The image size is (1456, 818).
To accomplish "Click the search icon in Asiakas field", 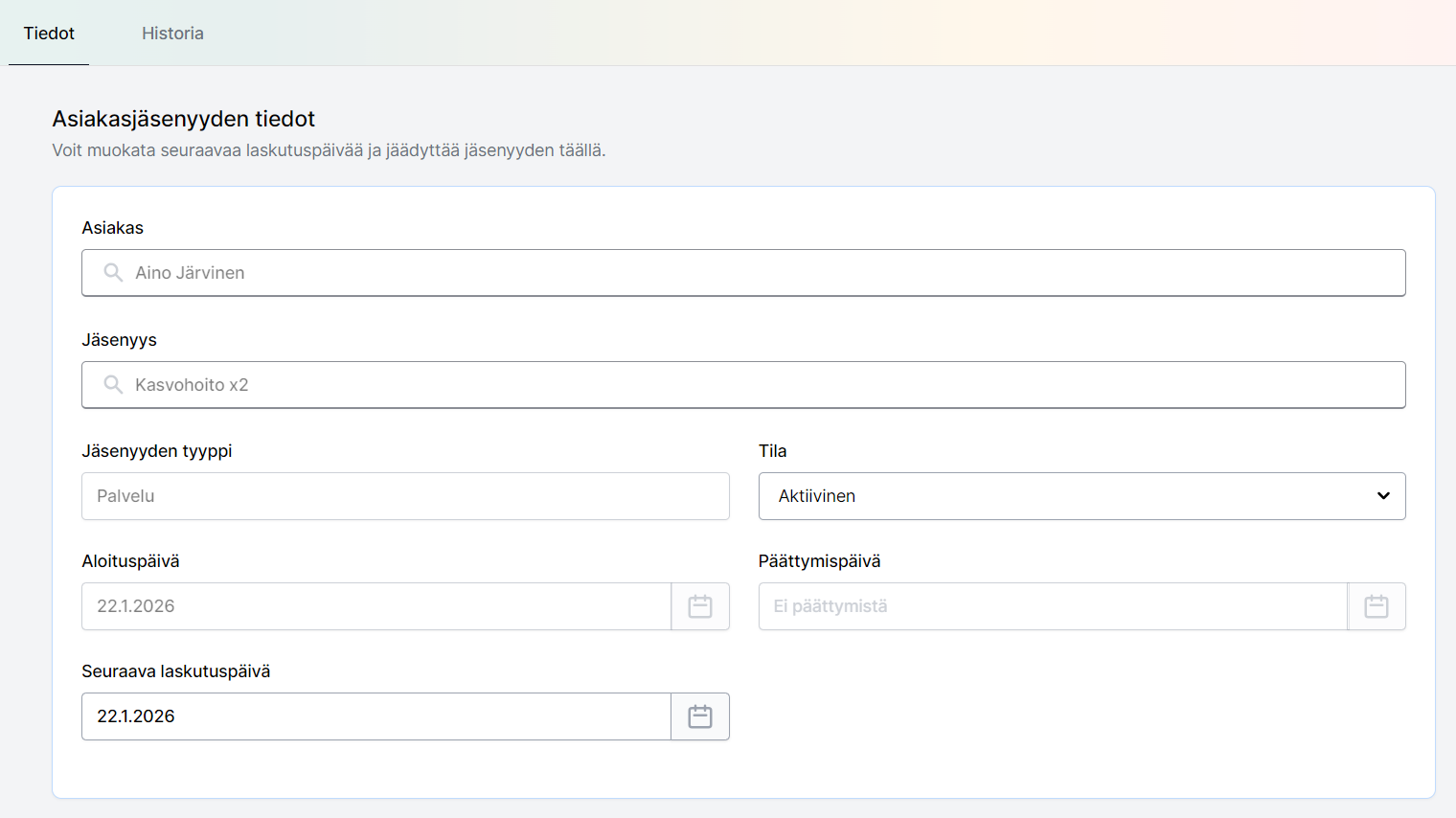I will point(113,273).
